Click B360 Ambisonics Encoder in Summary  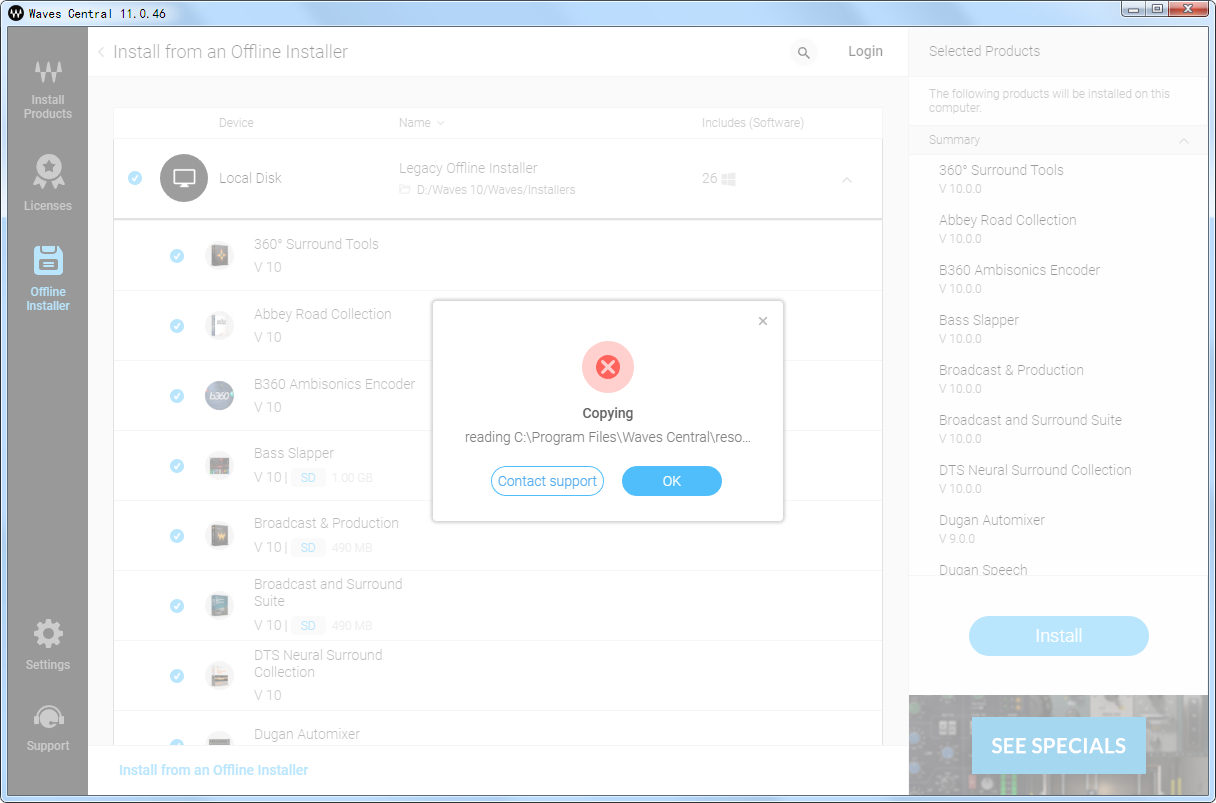pyautogui.click(x=1019, y=270)
